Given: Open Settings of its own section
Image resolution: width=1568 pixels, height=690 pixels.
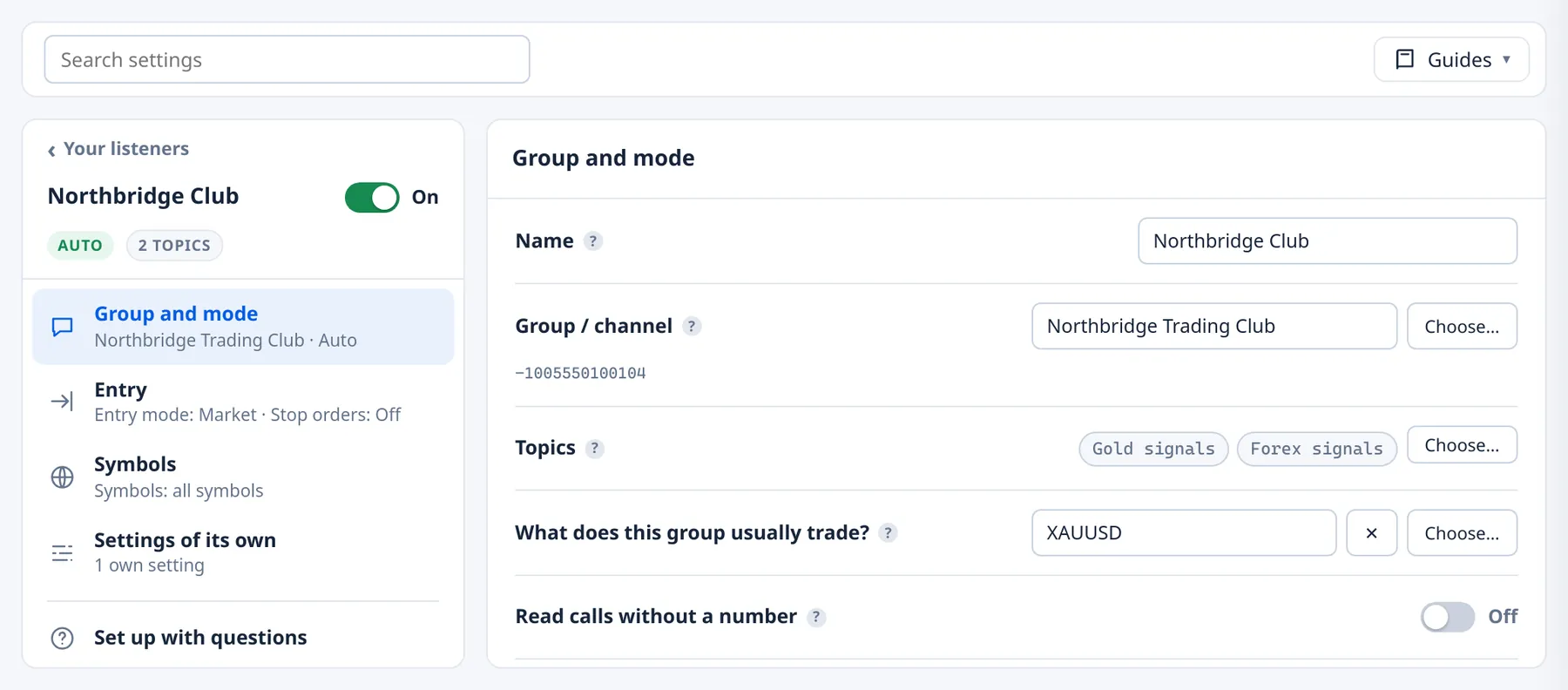Looking at the screenshot, I should pyautogui.click(x=243, y=552).
